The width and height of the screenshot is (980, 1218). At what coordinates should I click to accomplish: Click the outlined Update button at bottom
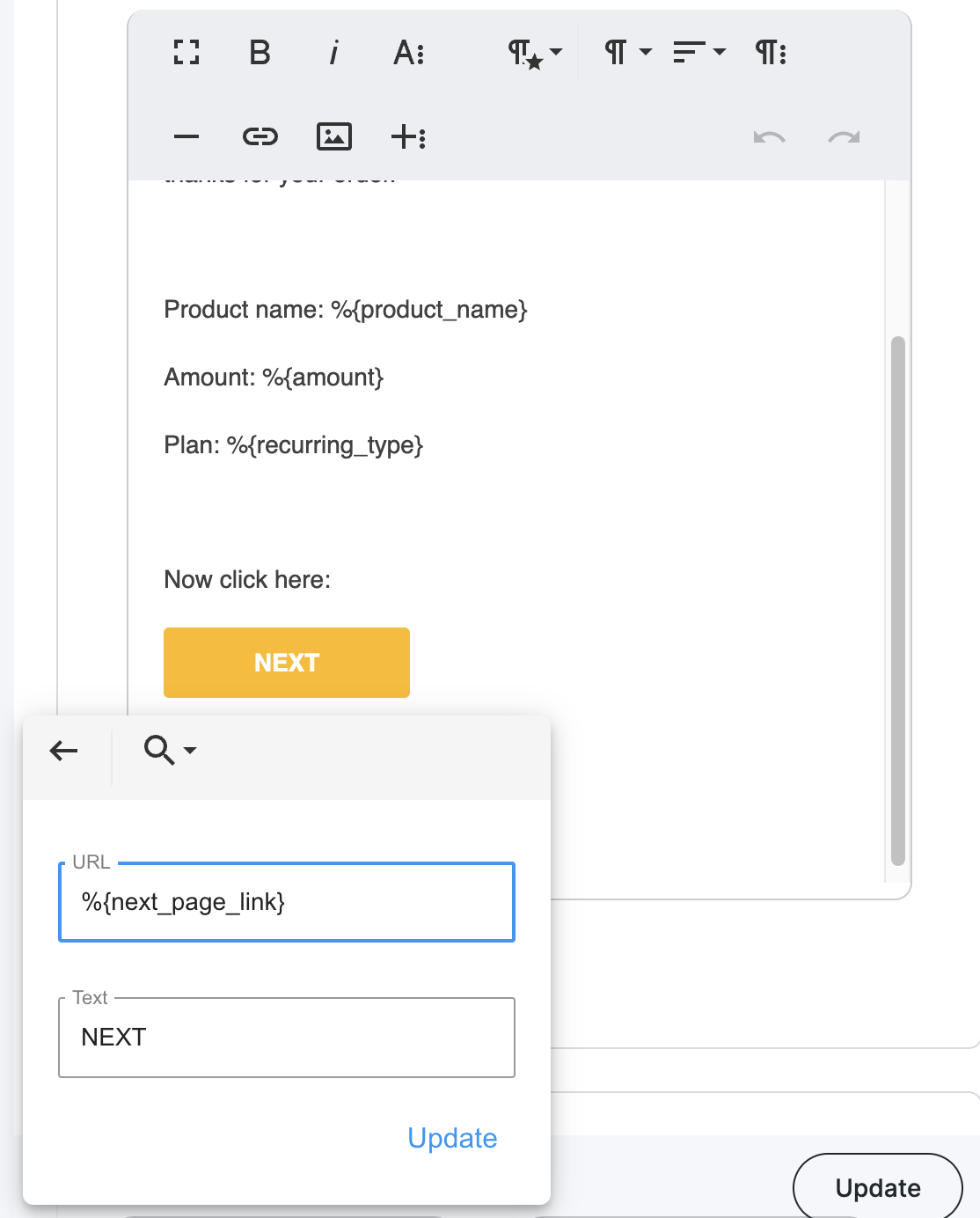(878, 1188)
